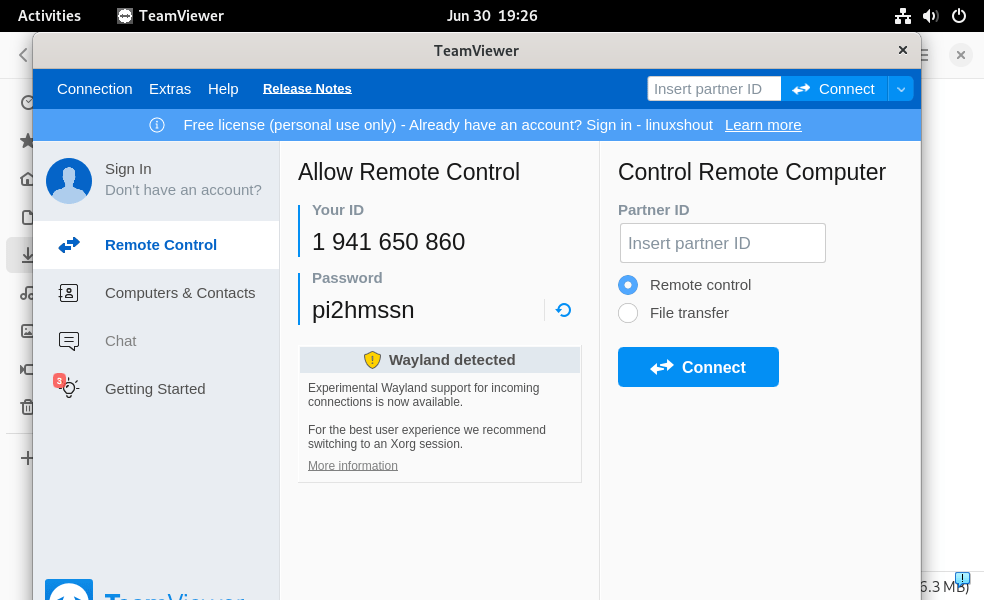Click the user avatar profile icon

point(69,181)
